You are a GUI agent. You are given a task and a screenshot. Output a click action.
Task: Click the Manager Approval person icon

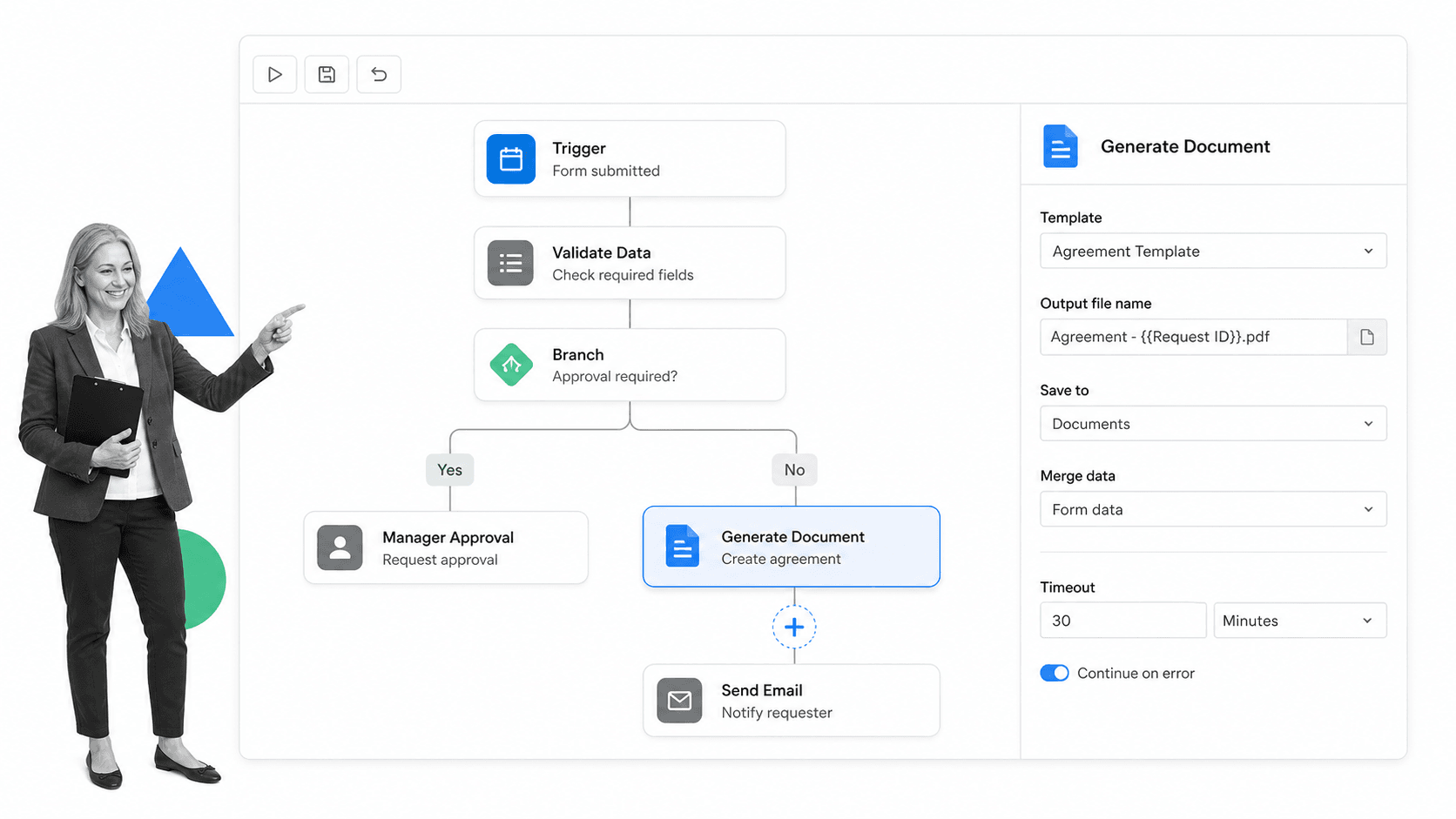point(340,547)
